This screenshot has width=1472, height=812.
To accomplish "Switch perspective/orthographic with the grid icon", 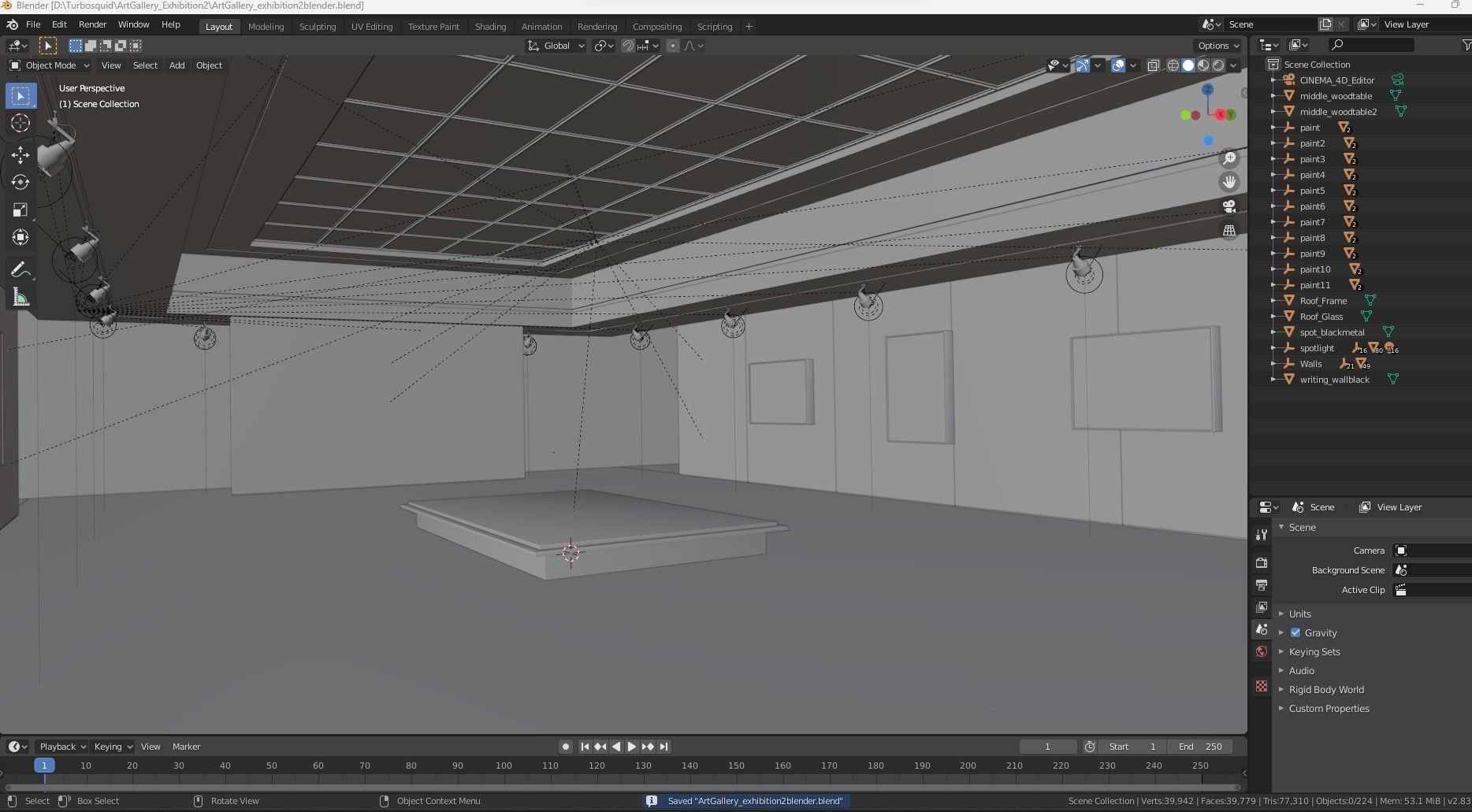I will pos(1229,231).
